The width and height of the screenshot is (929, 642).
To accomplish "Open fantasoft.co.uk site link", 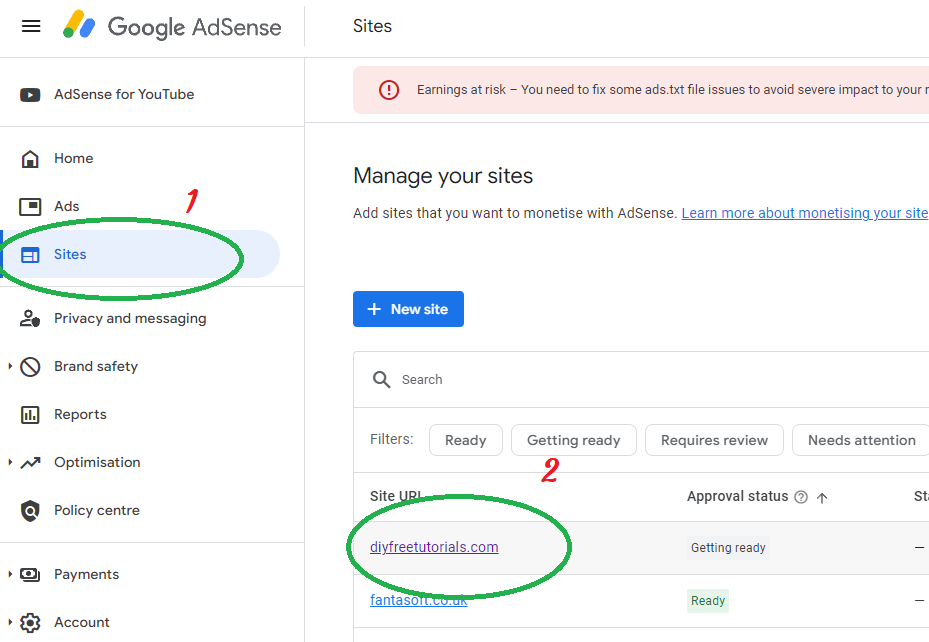I will click(x=418, y=601).
